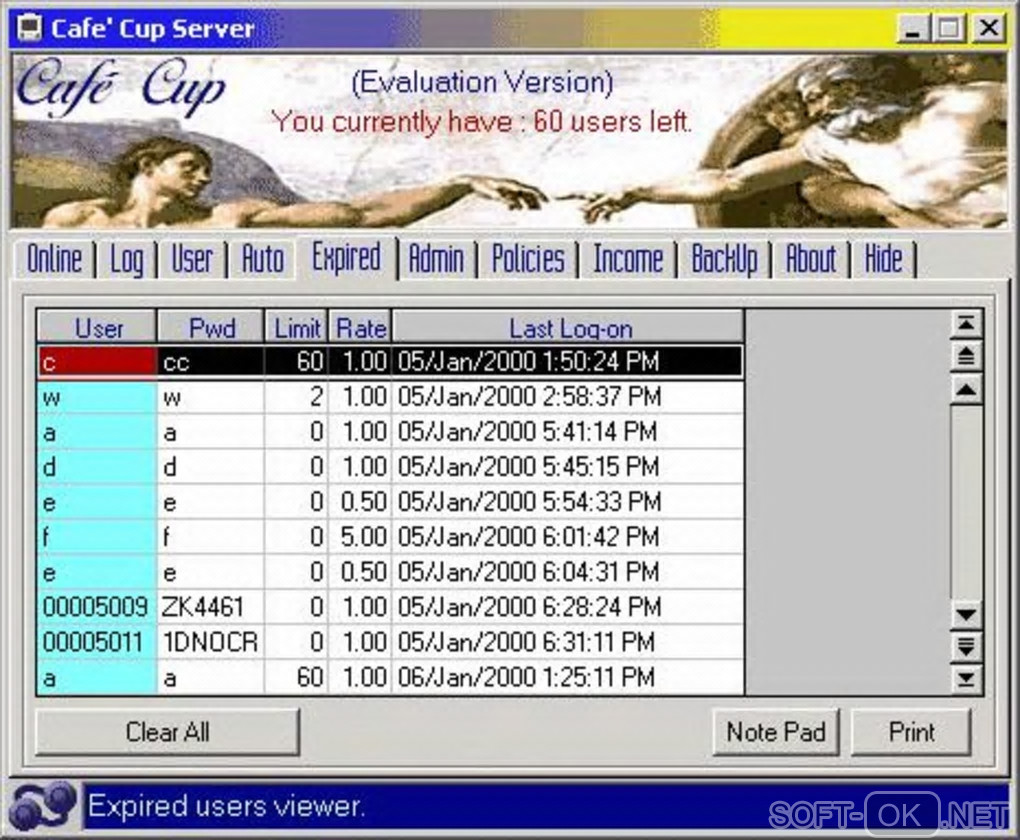This screenshot has height=840, width=1020.
Task: Switch to the Auto tab
Action: click(263, 258)
